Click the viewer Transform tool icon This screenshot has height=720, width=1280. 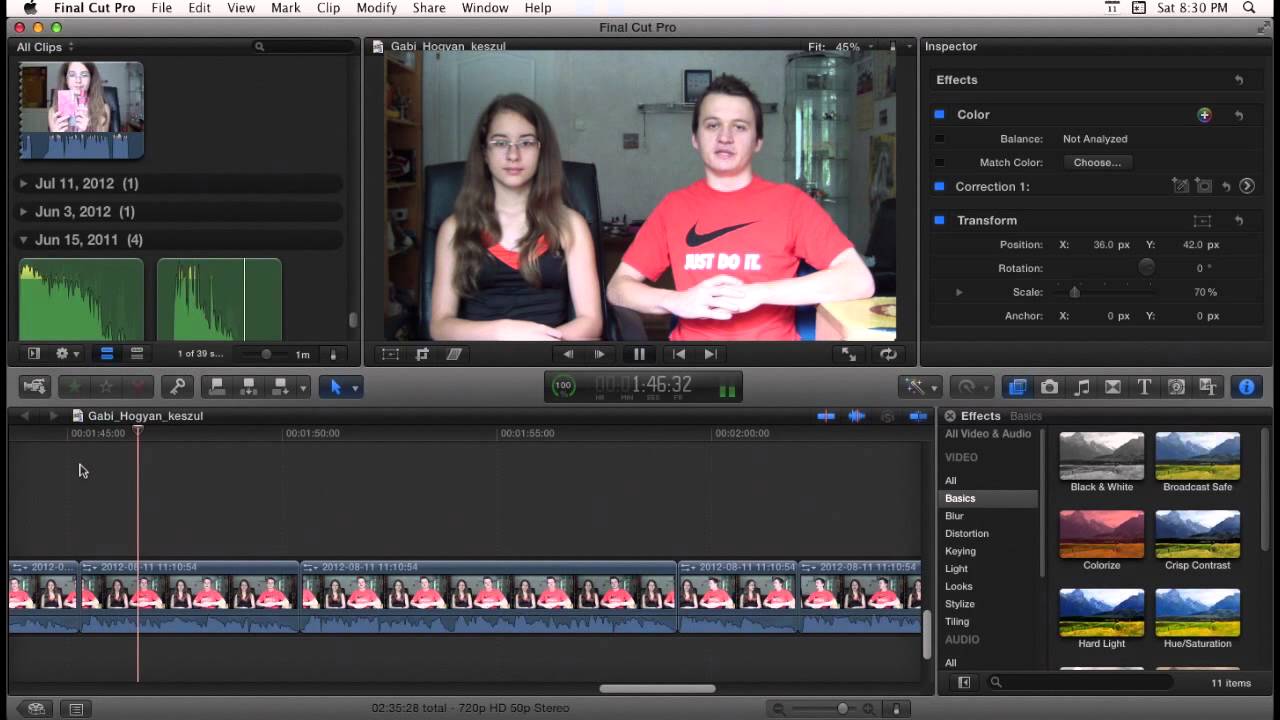[x=390, y=354]
